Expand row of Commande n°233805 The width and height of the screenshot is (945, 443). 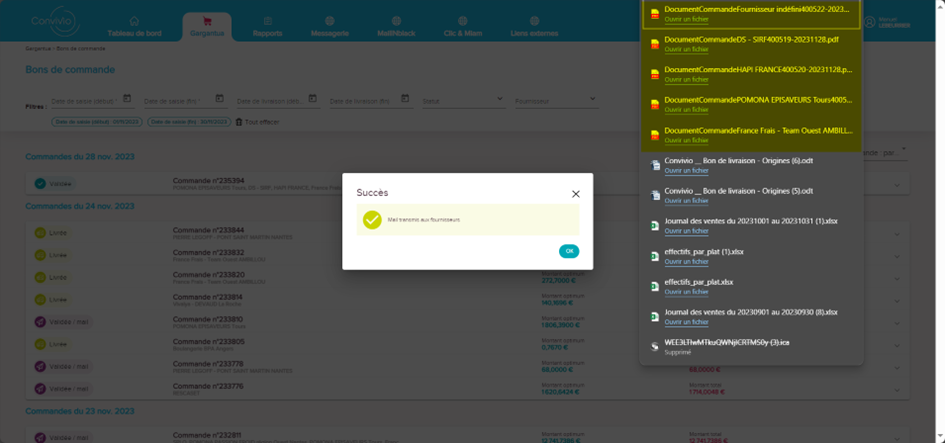click(896, 345)
